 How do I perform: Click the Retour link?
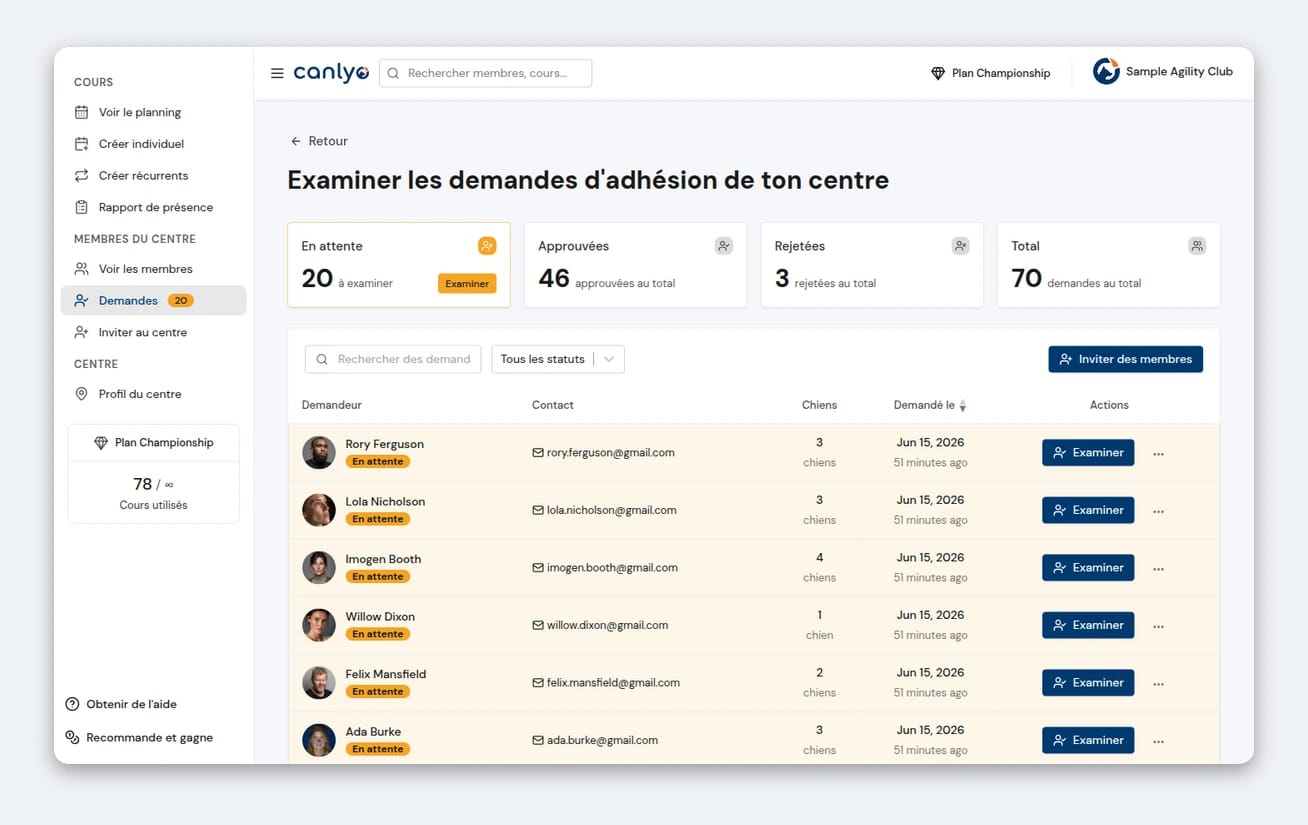(x=319, y=141)
